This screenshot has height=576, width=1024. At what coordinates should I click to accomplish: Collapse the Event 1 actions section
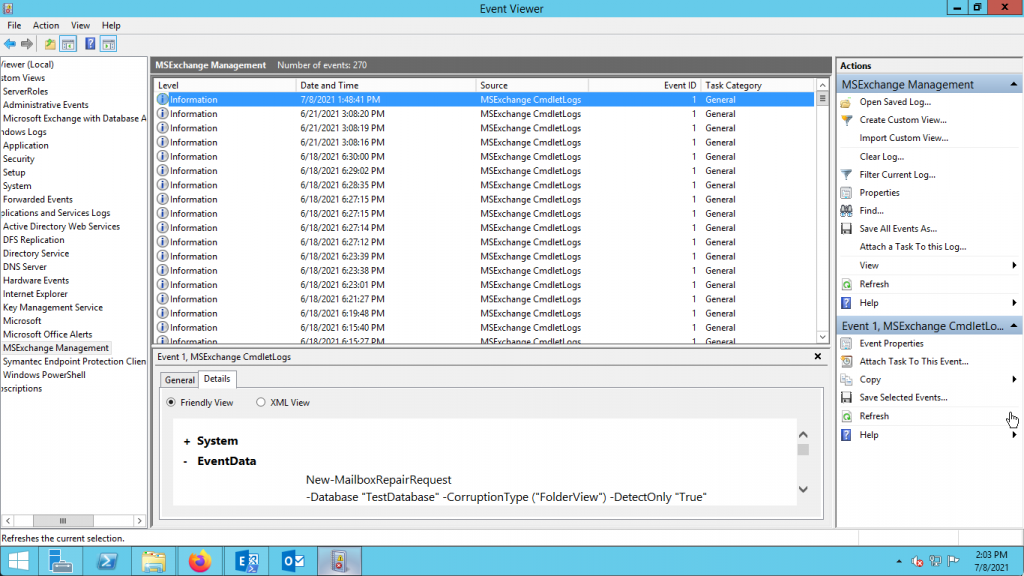(1014, 326)
